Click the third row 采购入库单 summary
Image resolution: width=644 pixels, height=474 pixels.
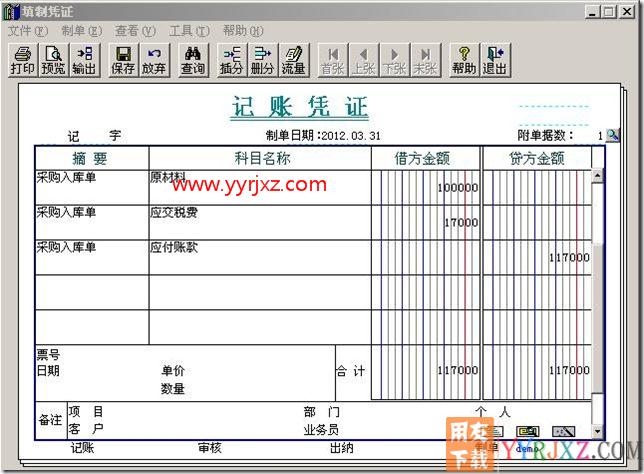92,257
